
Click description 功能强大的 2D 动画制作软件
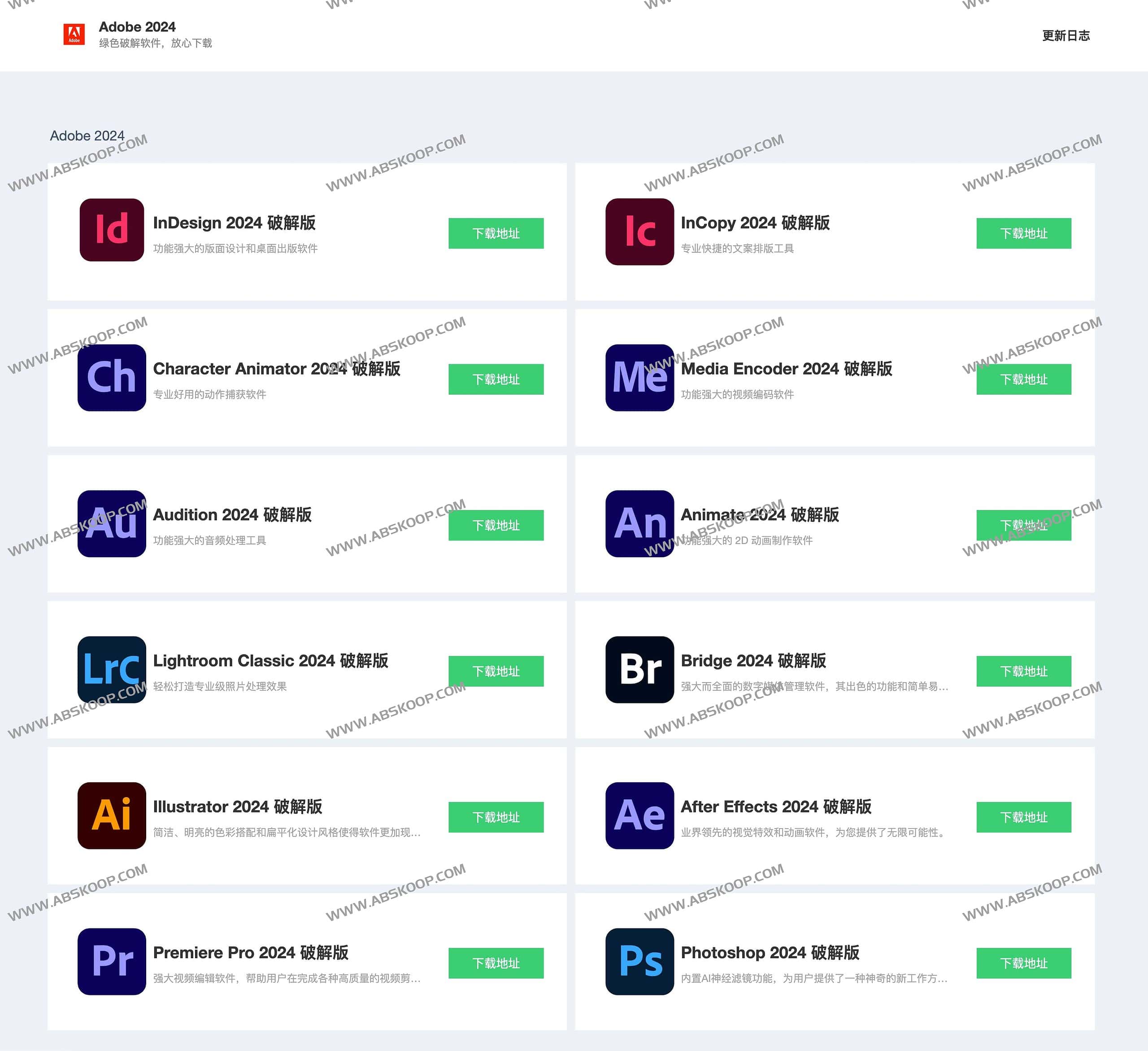tap(747, 540)
